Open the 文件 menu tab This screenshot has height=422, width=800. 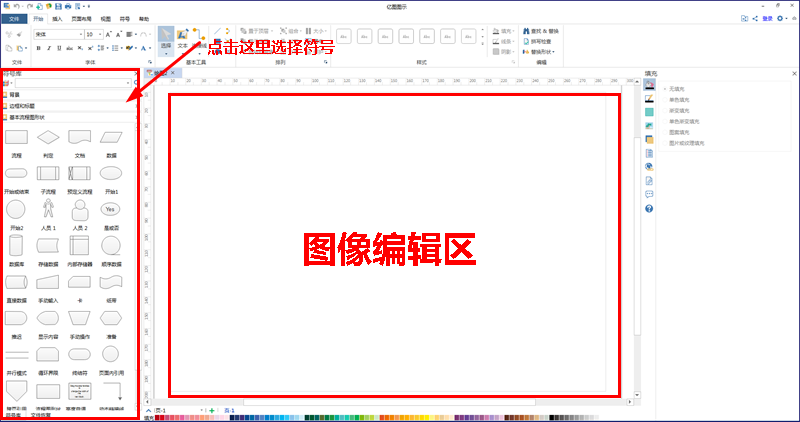point(14,19)
